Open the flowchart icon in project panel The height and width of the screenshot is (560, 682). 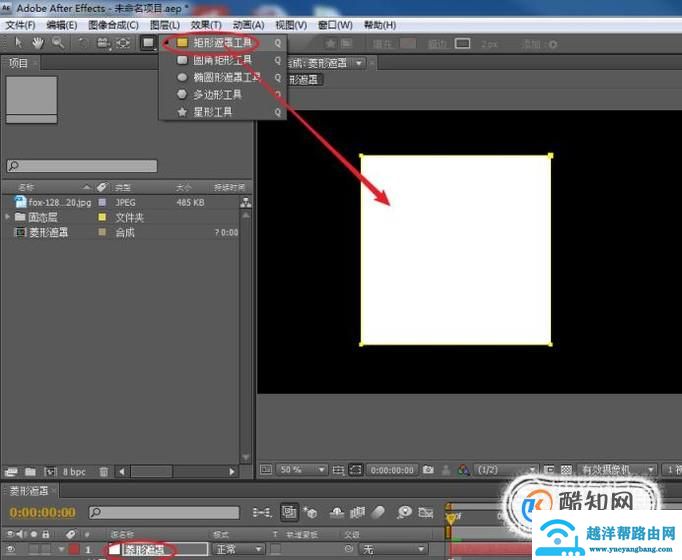click(246, 202)
